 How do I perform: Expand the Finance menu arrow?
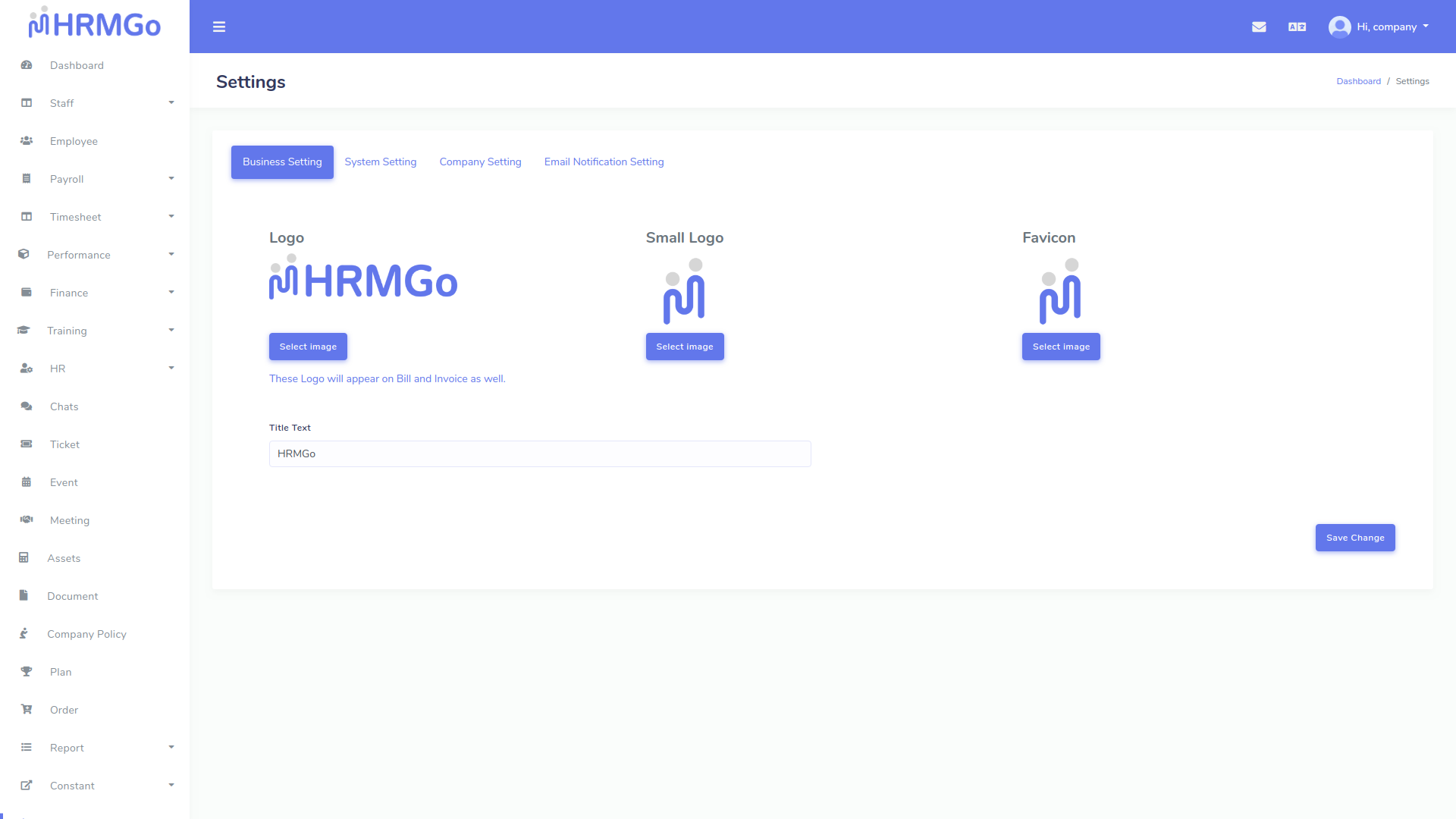click(x=171, y=292)
